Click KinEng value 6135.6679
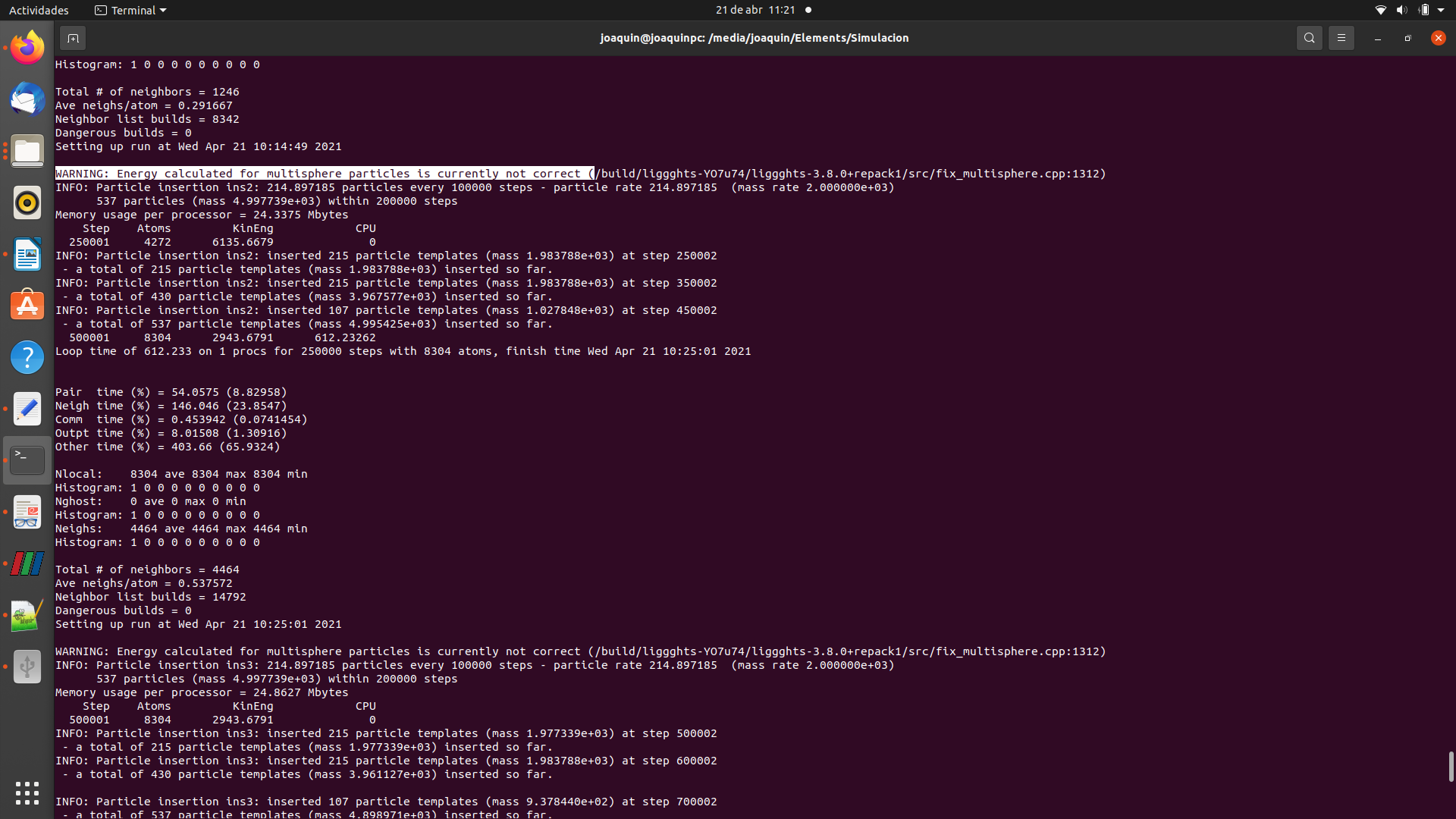Viewport: 1456px width, 819px height. pyautogui.click(x=243, y=242)
